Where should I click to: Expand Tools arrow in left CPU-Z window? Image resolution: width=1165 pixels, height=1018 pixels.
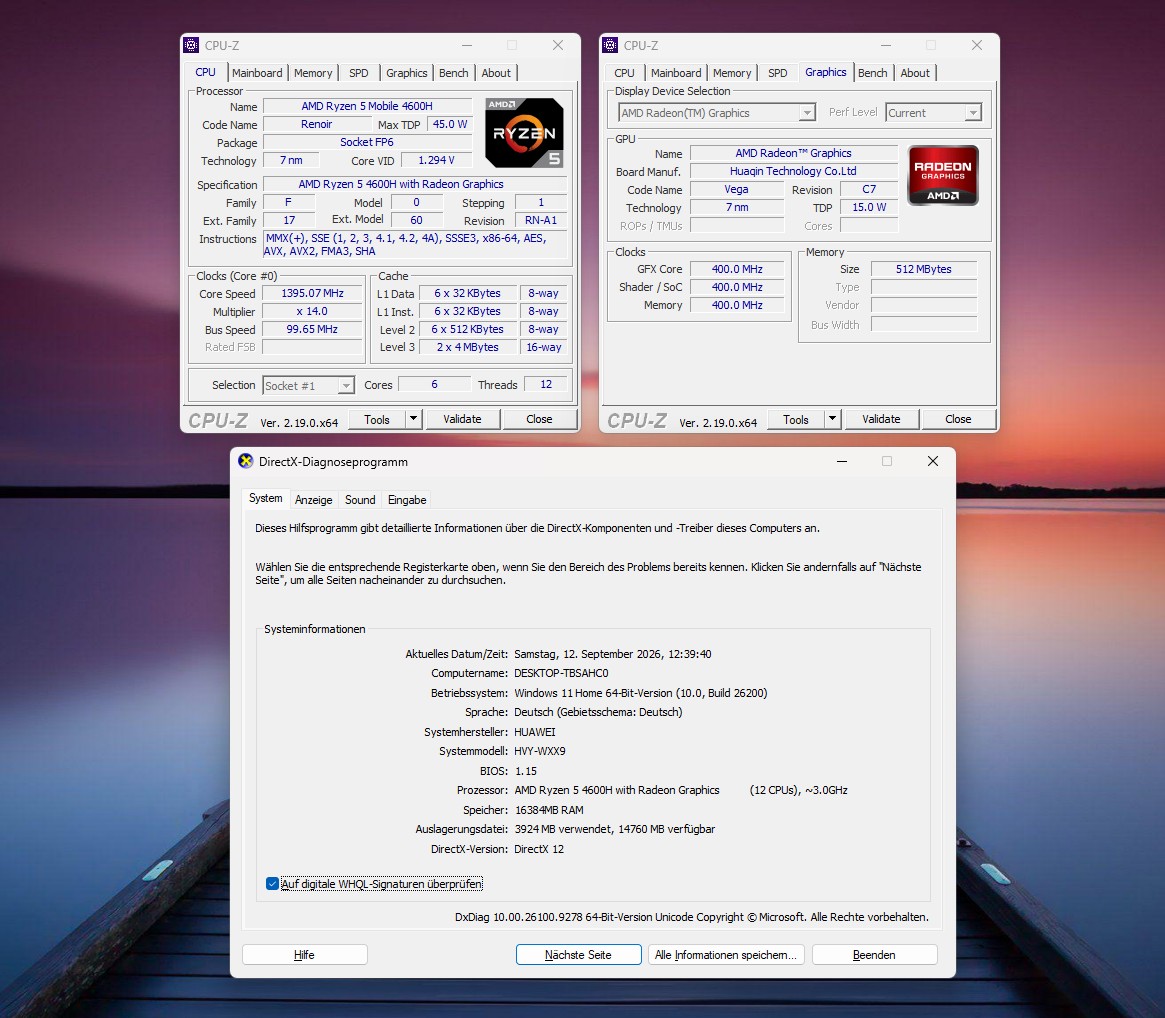click(414, 419)
